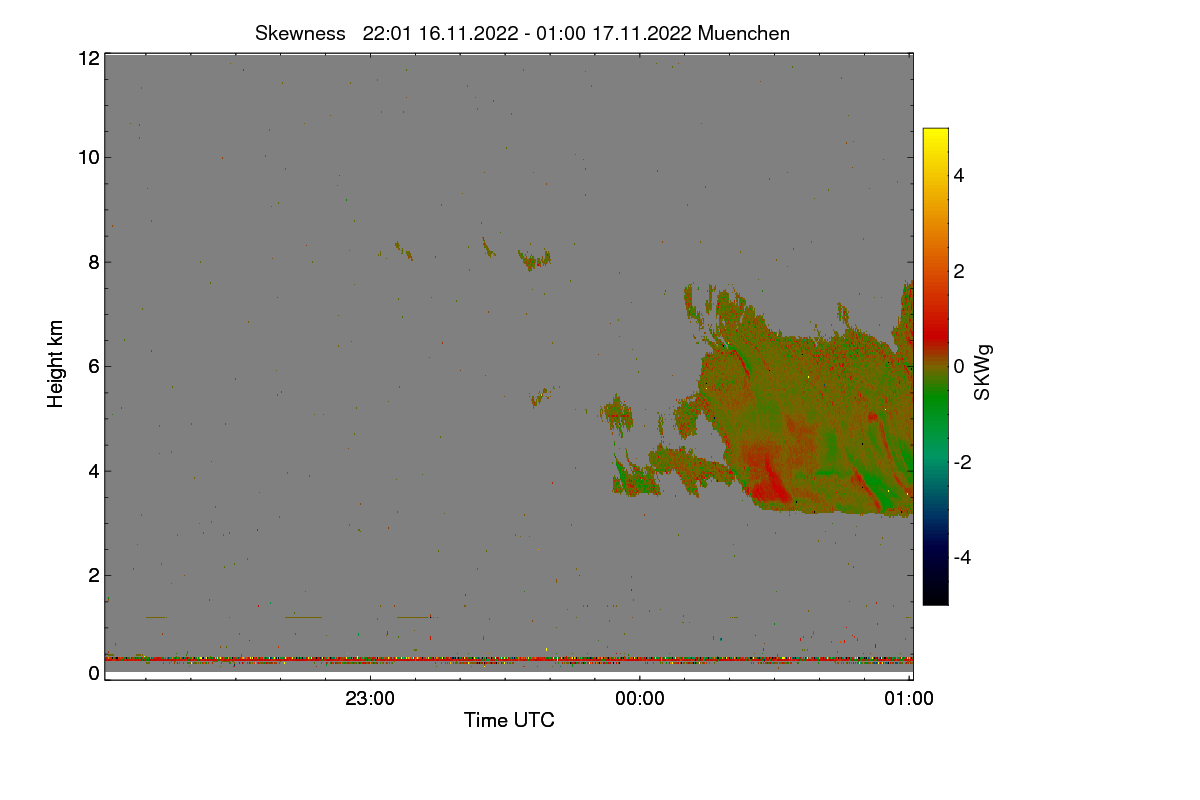Click the 01:00 time tick label

(x=909, y=699)
